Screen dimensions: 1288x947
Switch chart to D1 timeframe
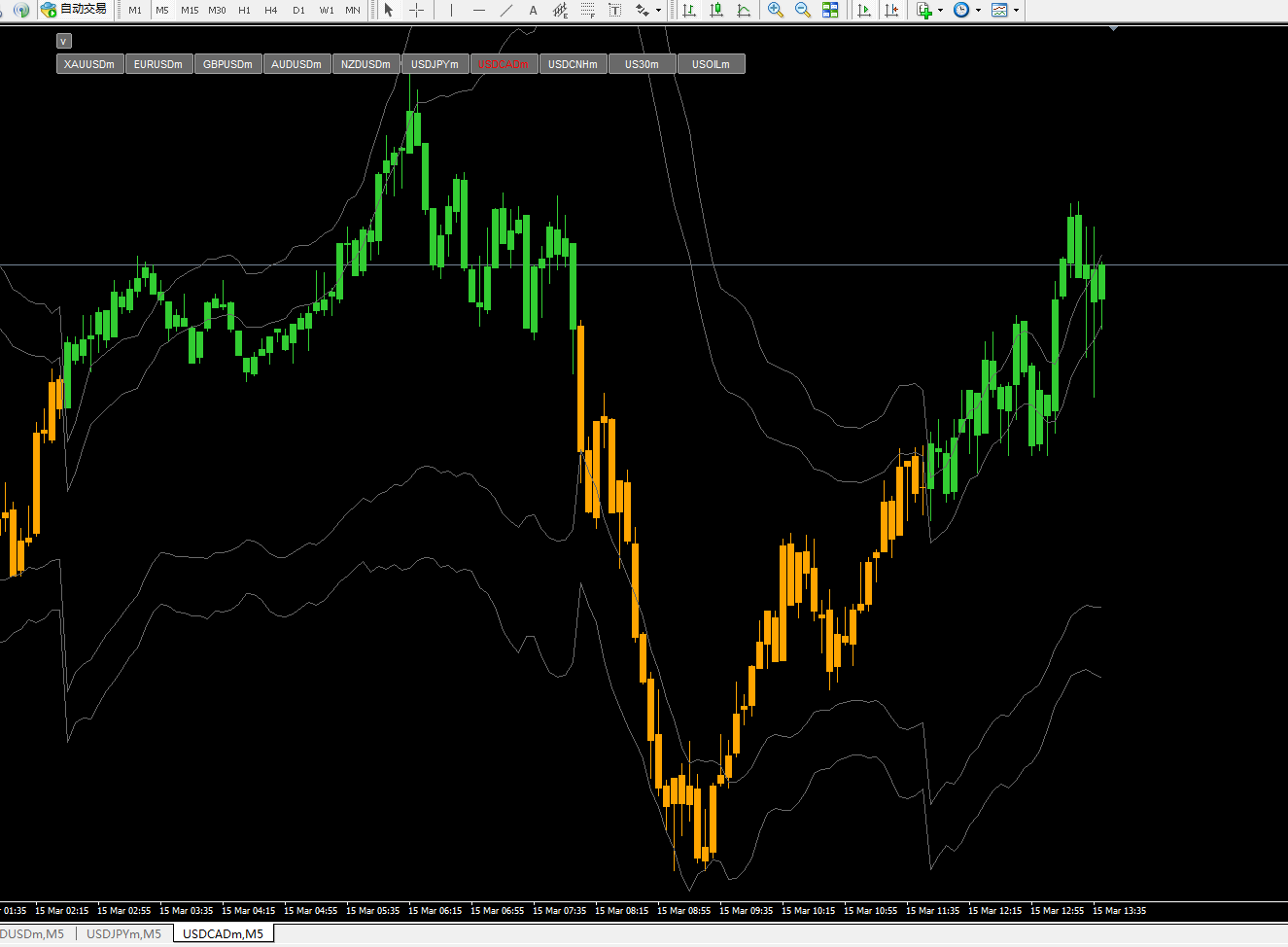pos(298,10)
